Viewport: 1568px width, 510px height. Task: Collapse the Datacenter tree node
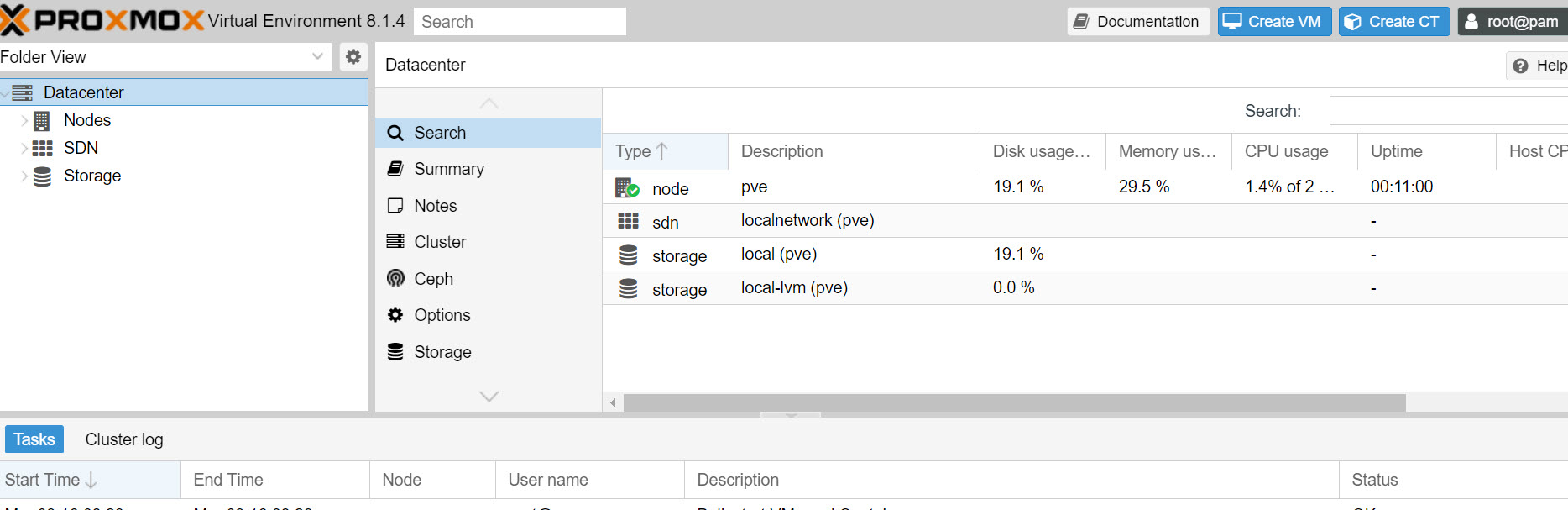pyautogui.click(x=5, y=92)
